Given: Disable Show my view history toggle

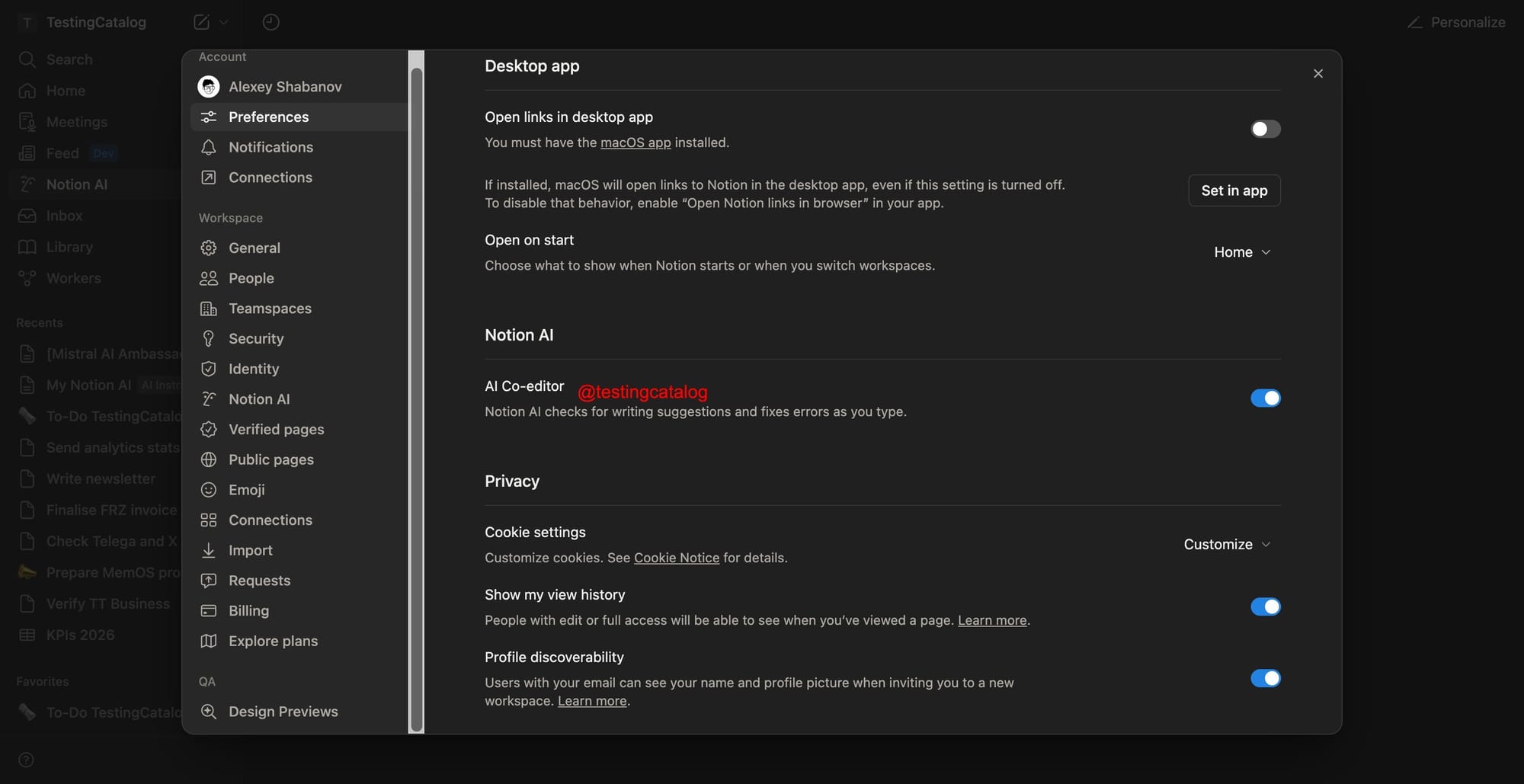Looking at the screenshot, I should point(1265,607).
